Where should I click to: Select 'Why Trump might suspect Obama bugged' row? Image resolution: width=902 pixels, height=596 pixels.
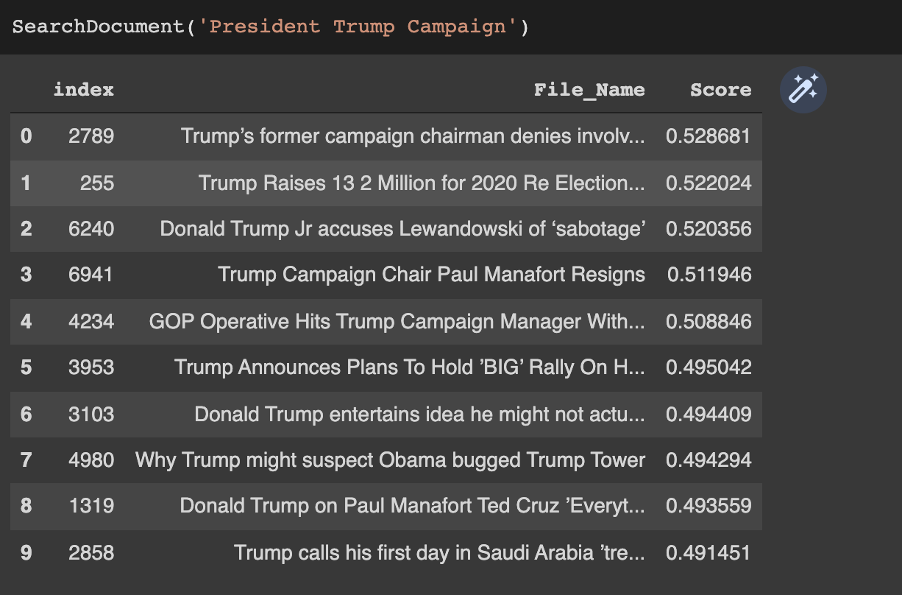pos(390,460)
